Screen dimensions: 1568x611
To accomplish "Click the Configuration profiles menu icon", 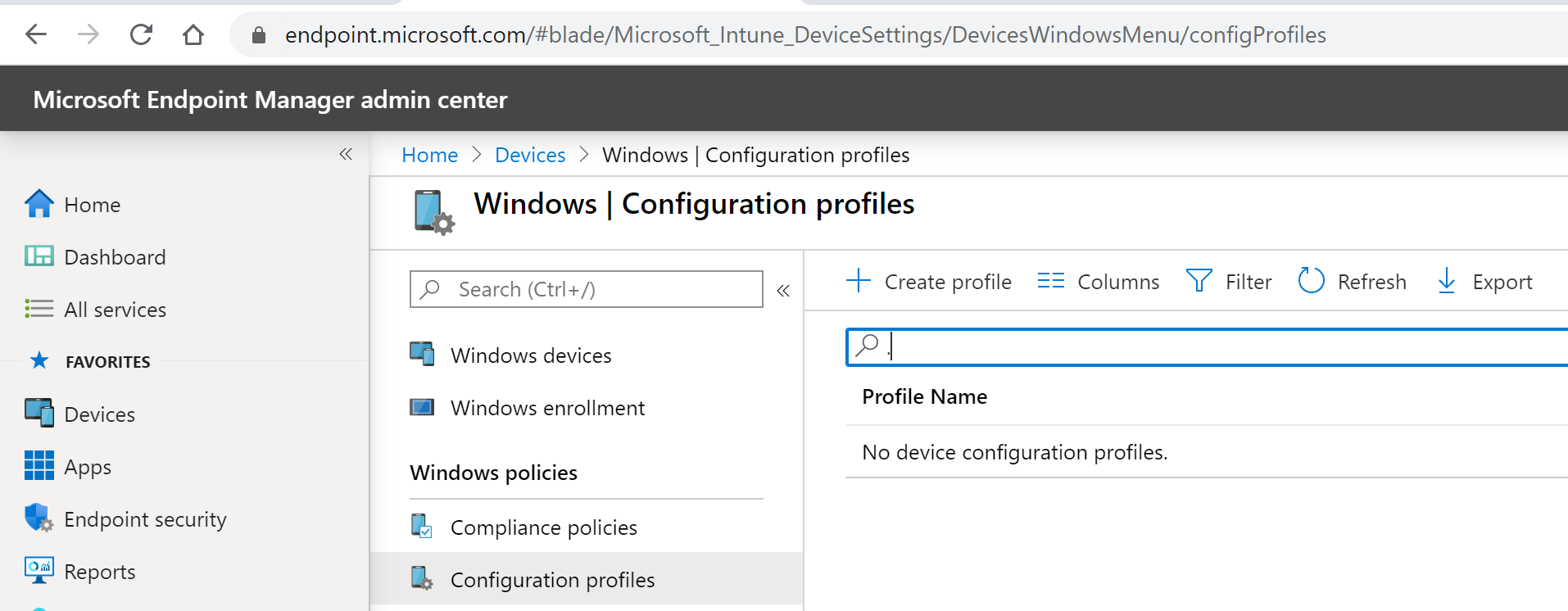I will pyautogui.click(x=422, y=578).
